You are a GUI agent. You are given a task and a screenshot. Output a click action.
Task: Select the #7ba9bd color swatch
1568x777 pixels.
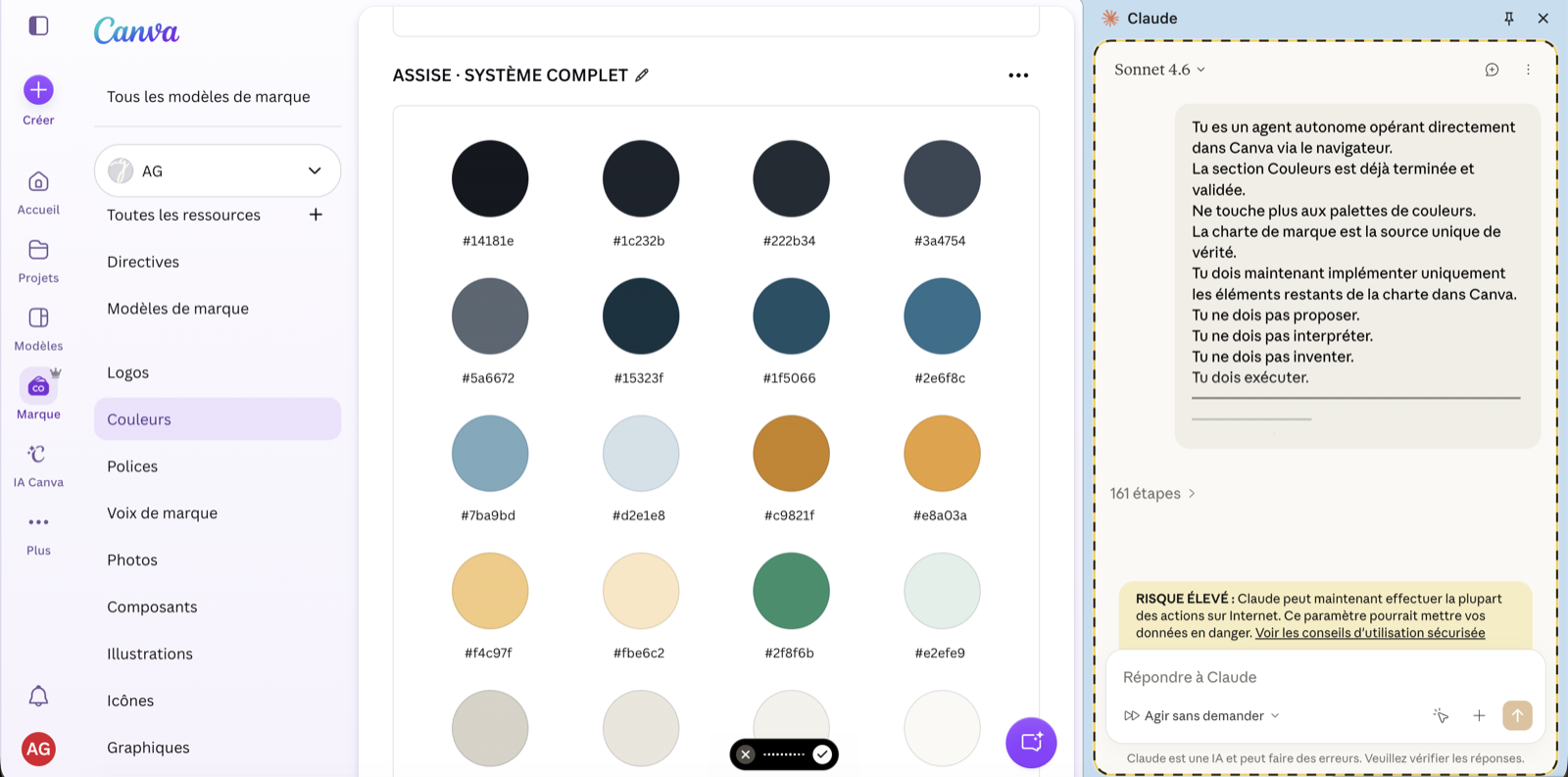click(x=490, y=454)
